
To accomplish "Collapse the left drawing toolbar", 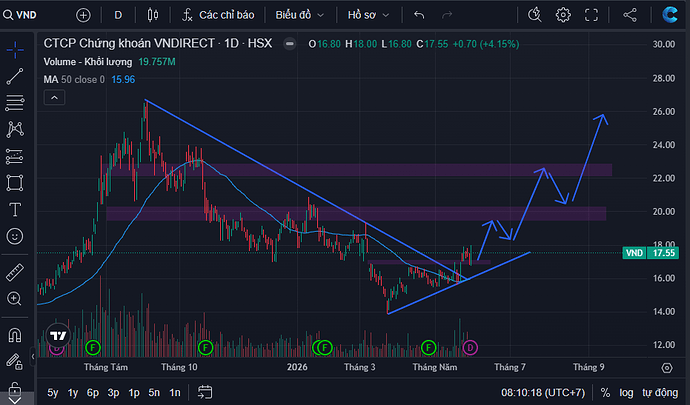I will (x=33, y=357).
